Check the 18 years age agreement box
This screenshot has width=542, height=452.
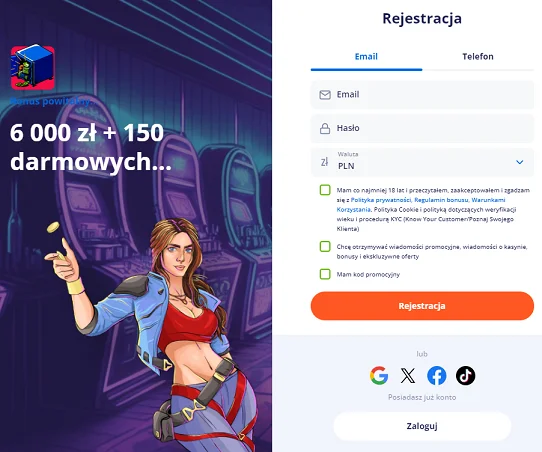coord(325,190)
